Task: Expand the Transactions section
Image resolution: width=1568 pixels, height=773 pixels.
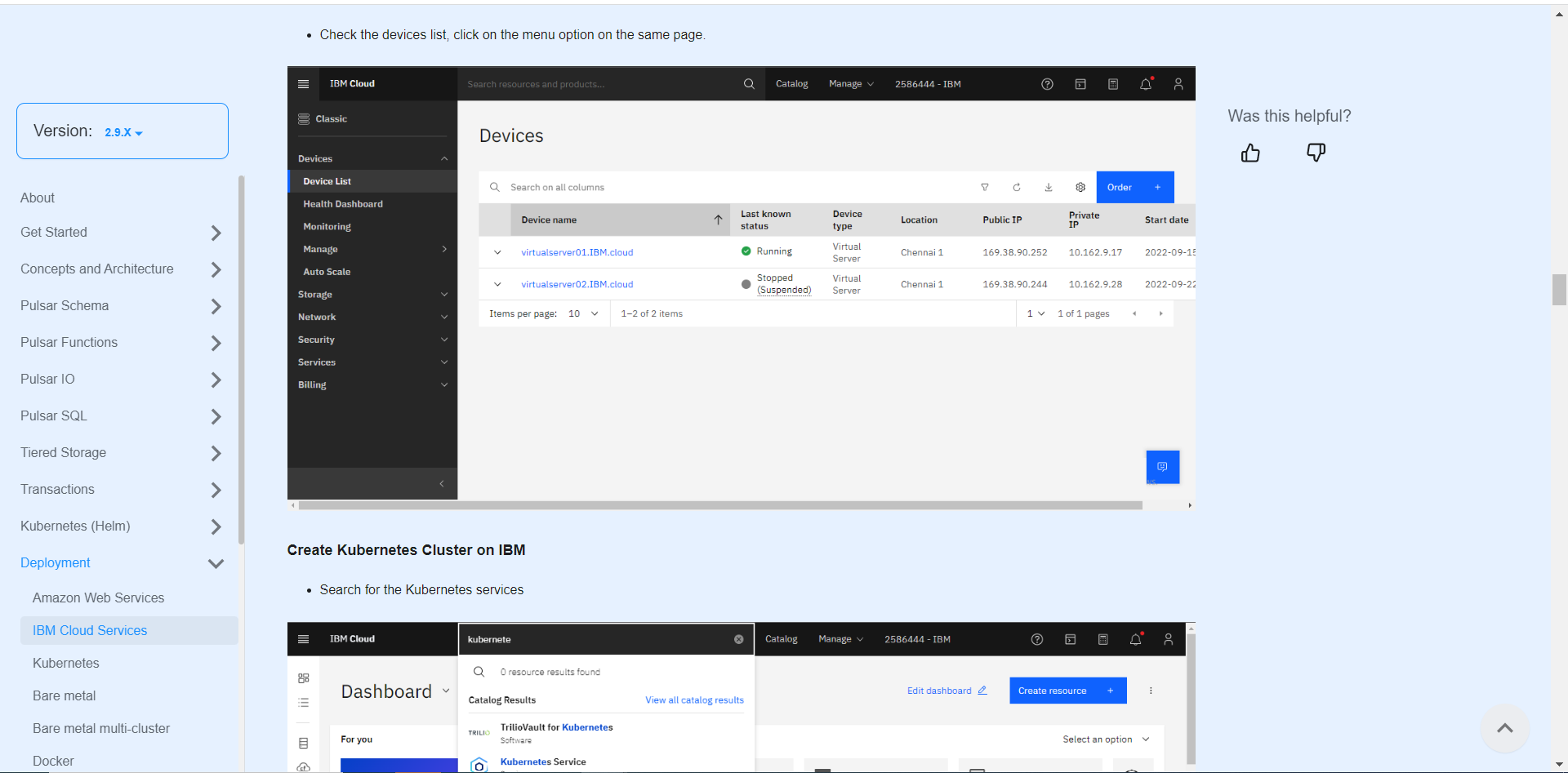Action: pyautogui.click(x=216, y=490)
